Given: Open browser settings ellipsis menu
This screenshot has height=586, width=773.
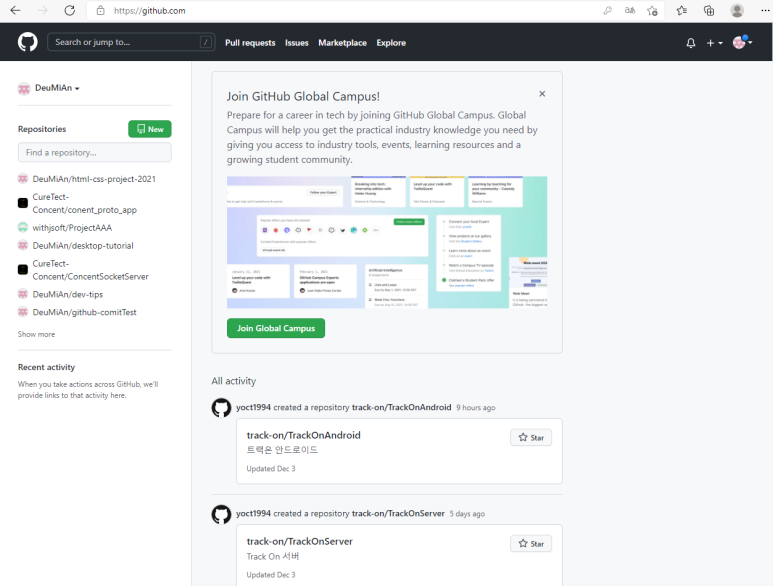Looking at the screenshot, I should (765, 10).
